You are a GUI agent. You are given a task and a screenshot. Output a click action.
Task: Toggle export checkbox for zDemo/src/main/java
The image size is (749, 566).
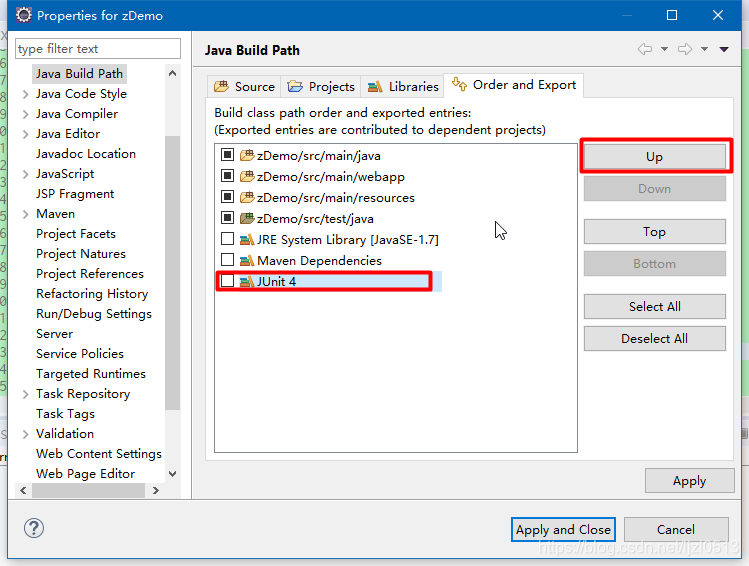point(227,155)
